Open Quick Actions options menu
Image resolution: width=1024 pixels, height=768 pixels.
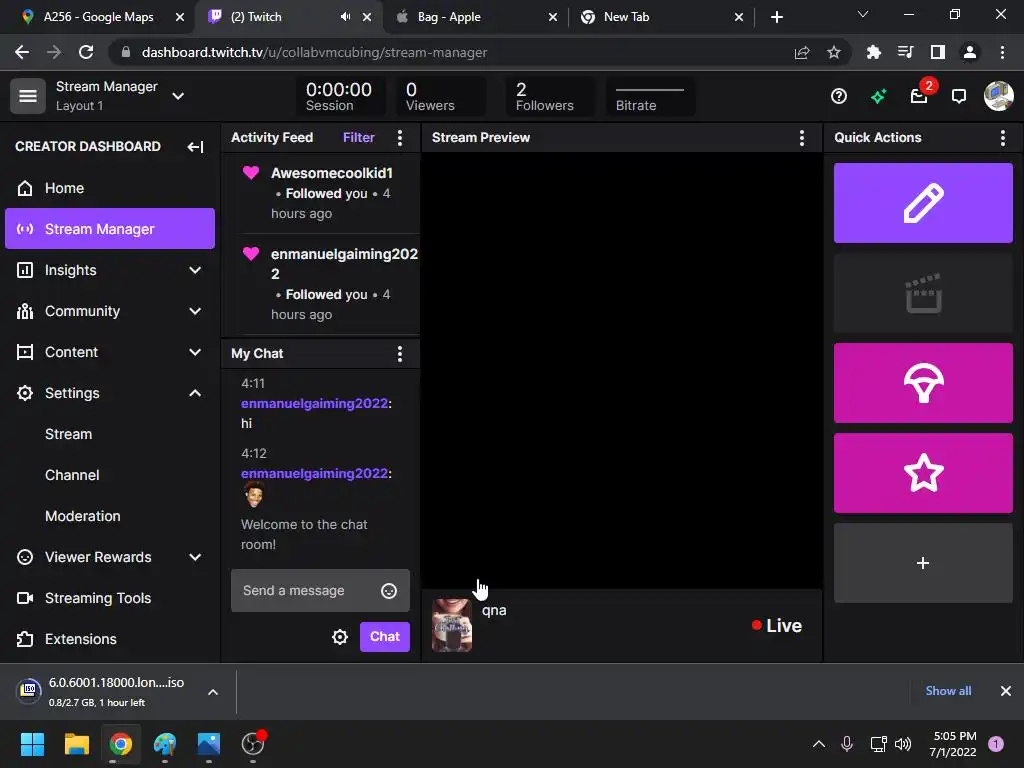click(x=1002, y=137)
